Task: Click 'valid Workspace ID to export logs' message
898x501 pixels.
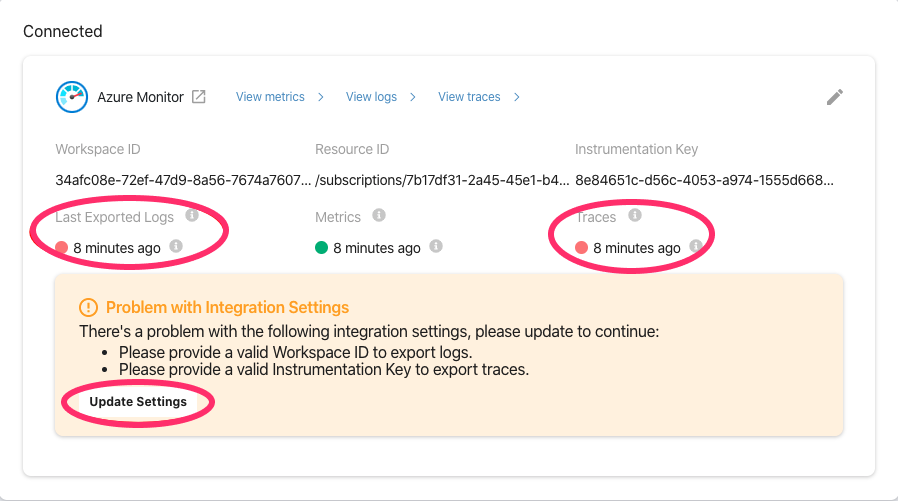Action: click(296, 352)
